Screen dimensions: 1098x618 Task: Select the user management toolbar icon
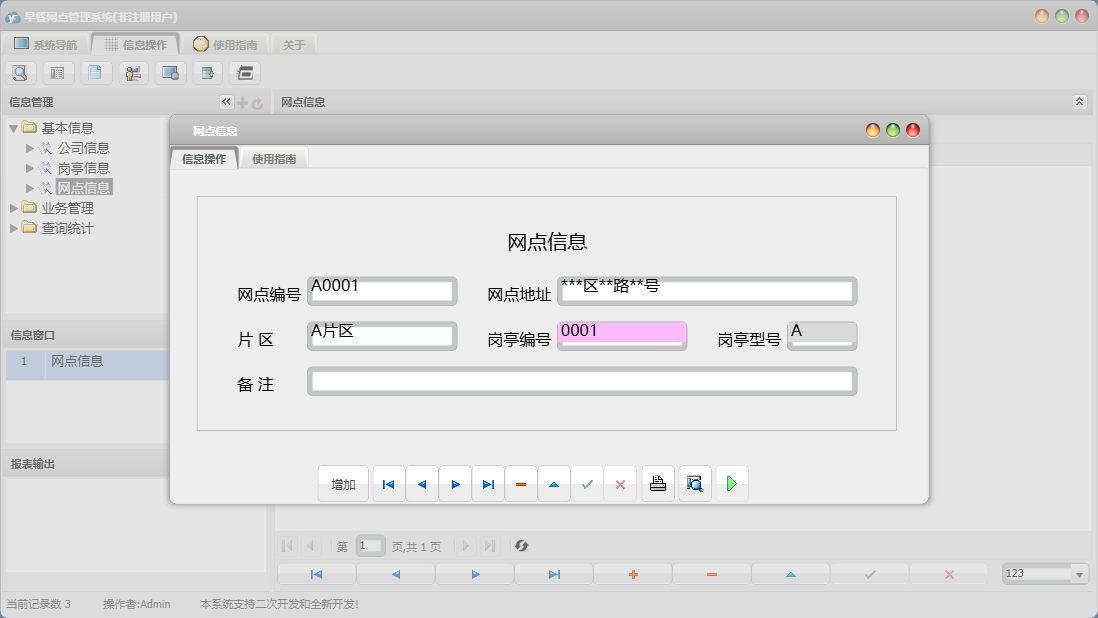tap(133, 72)
